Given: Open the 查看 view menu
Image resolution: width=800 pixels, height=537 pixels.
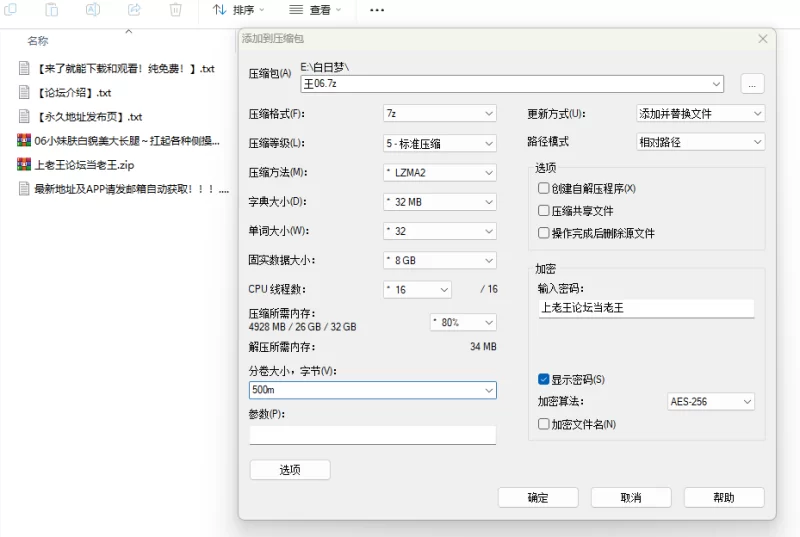Looking at the screenshot, I should point(316,10).
